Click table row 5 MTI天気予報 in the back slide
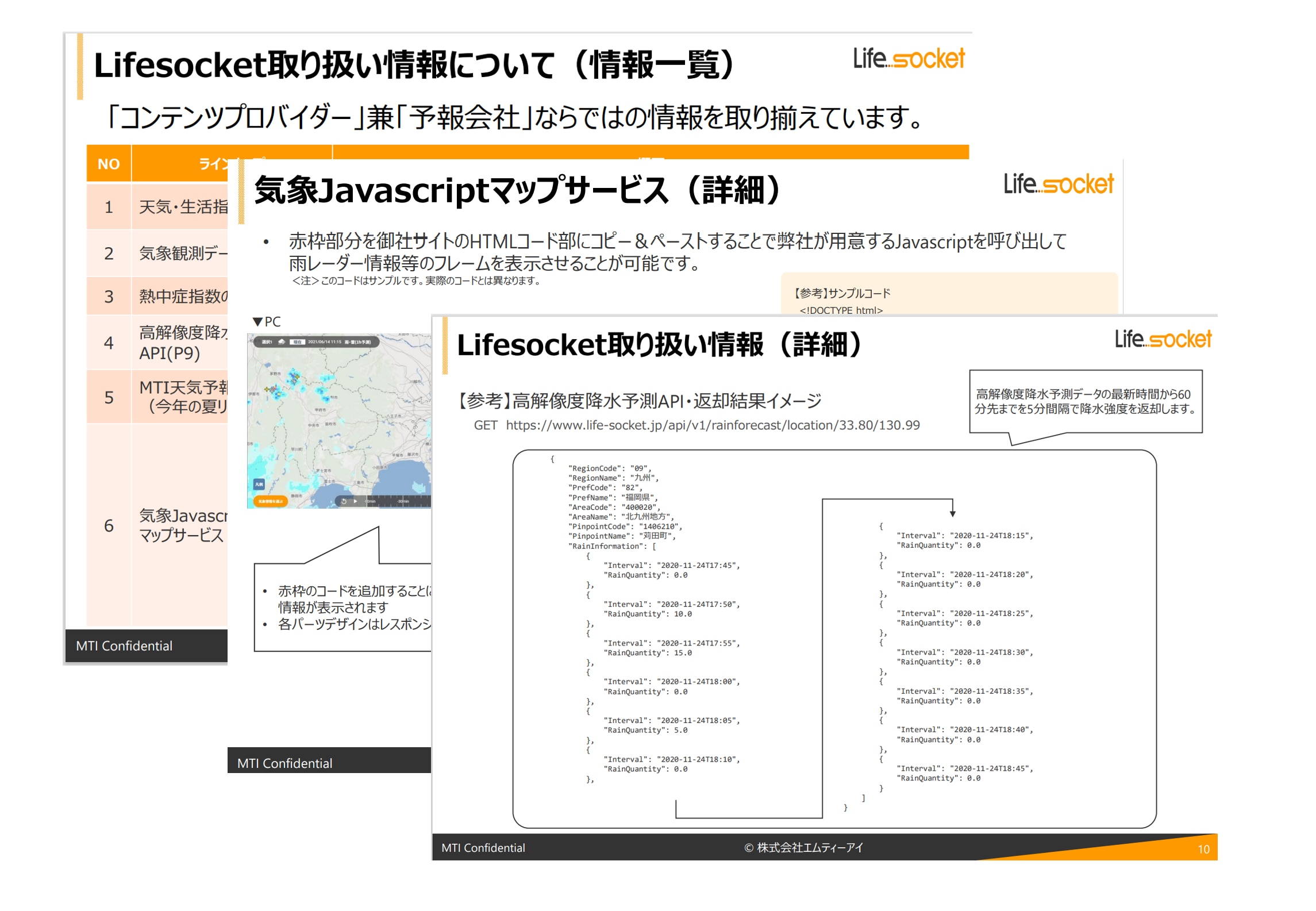 click(x=157, y=397)
